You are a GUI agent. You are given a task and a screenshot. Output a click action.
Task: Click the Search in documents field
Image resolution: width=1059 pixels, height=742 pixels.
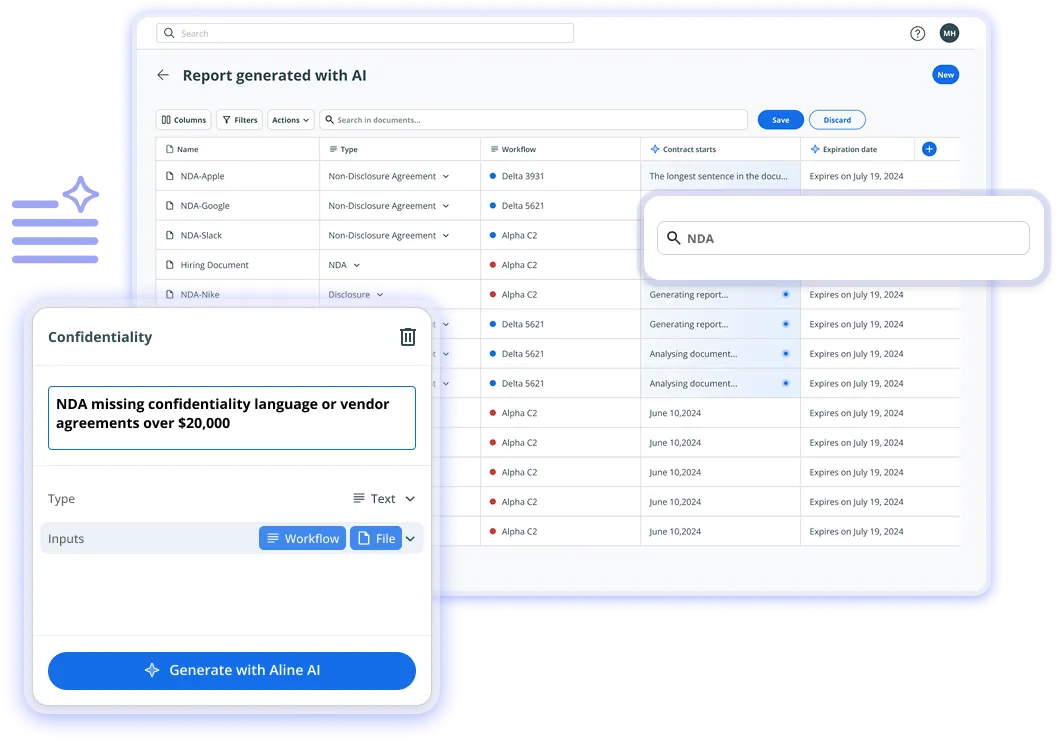(x=534, y=120)
